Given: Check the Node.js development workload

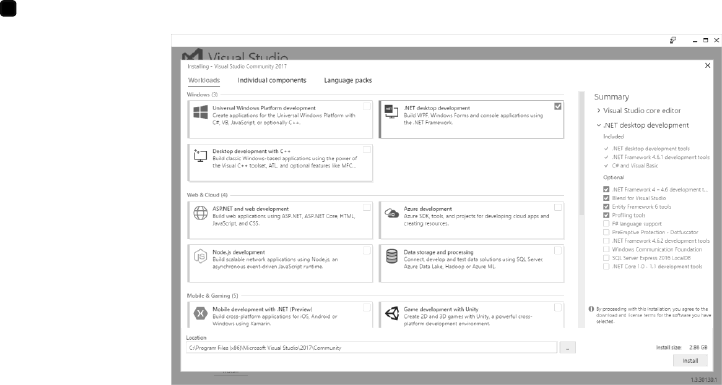Looking at the screenshot, I should 367,251.
